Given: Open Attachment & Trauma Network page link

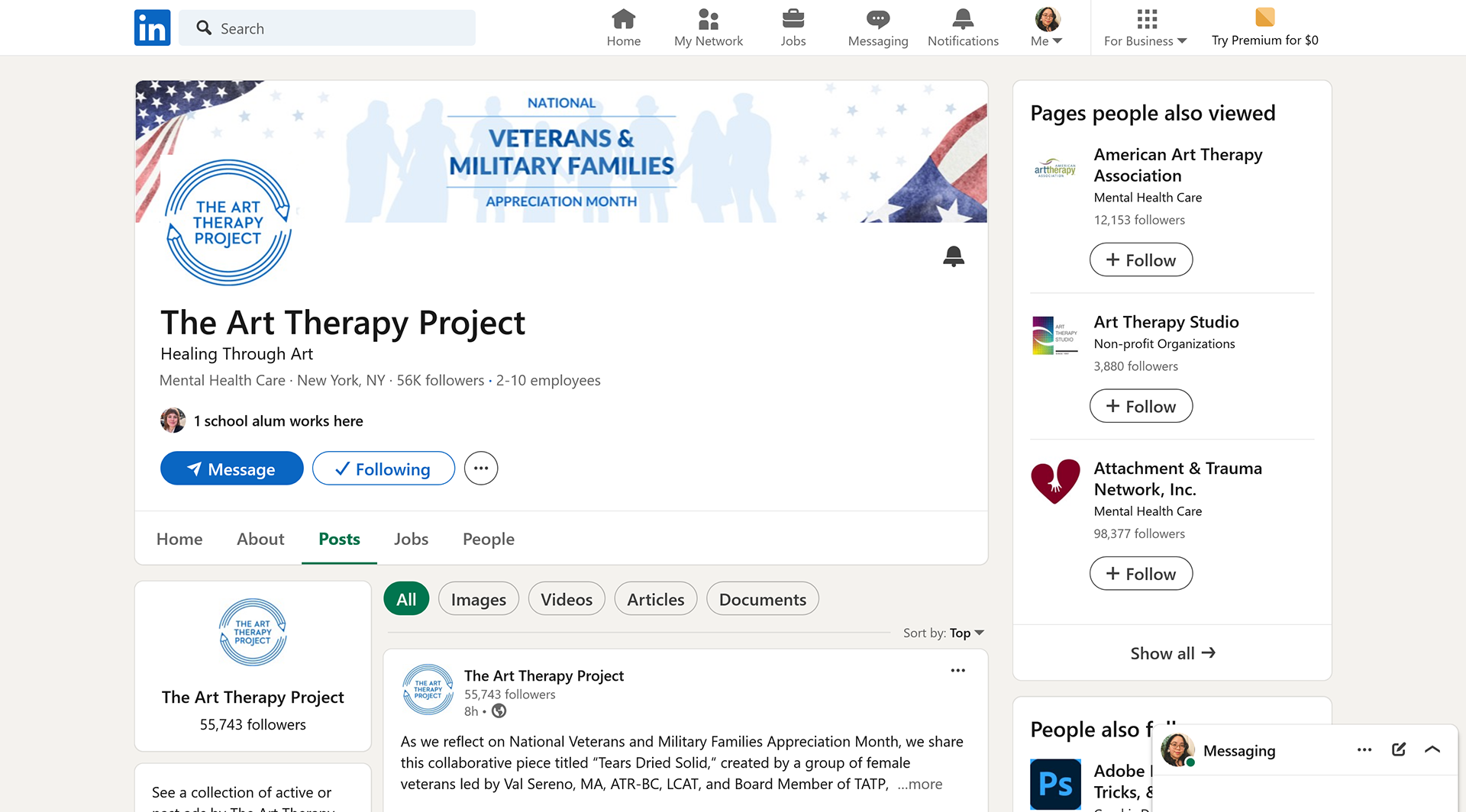Looking at the screenshot, I should pyautogui.click(x=1177, y=478).
